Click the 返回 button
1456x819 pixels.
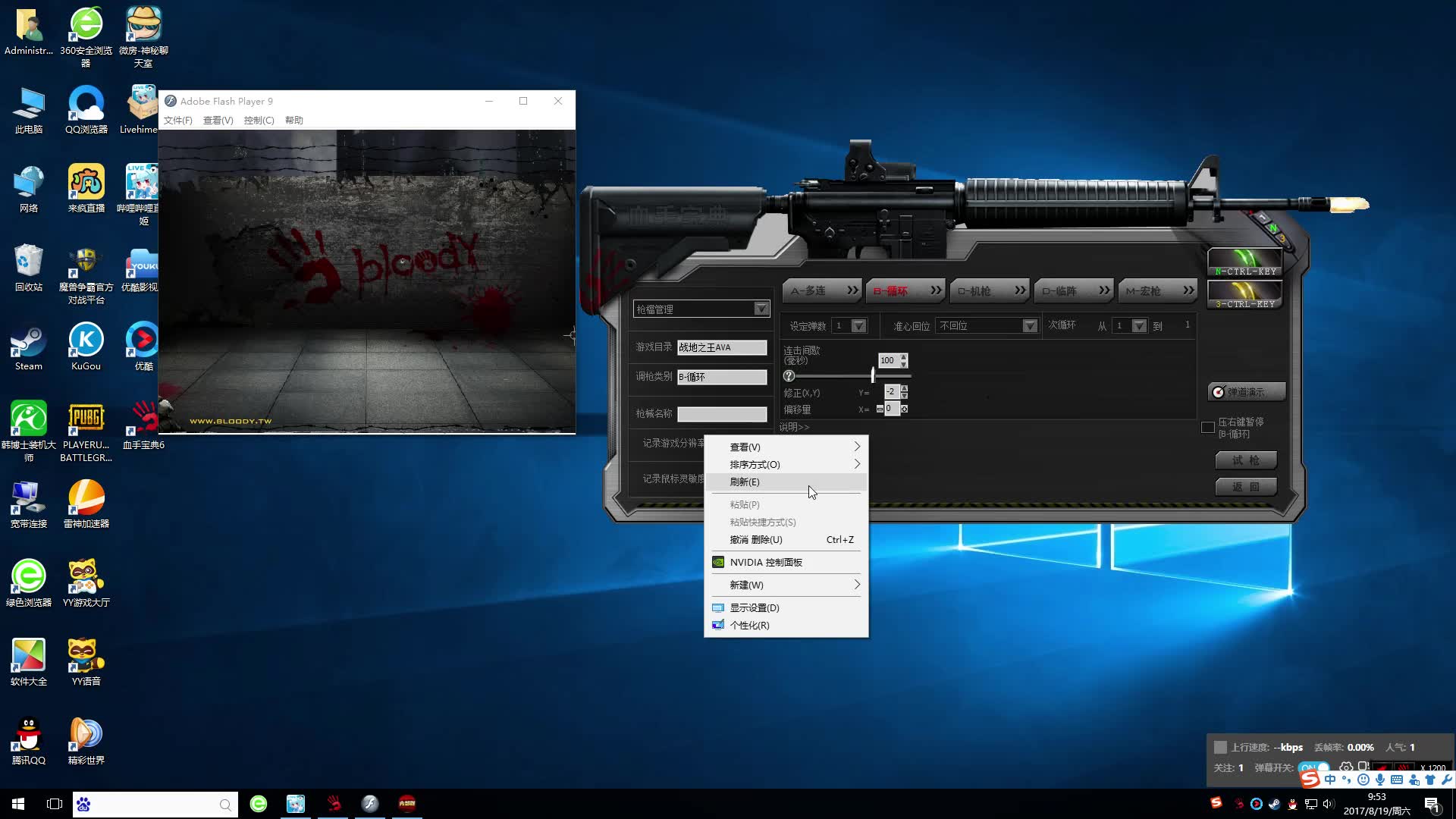[1246, 487]
